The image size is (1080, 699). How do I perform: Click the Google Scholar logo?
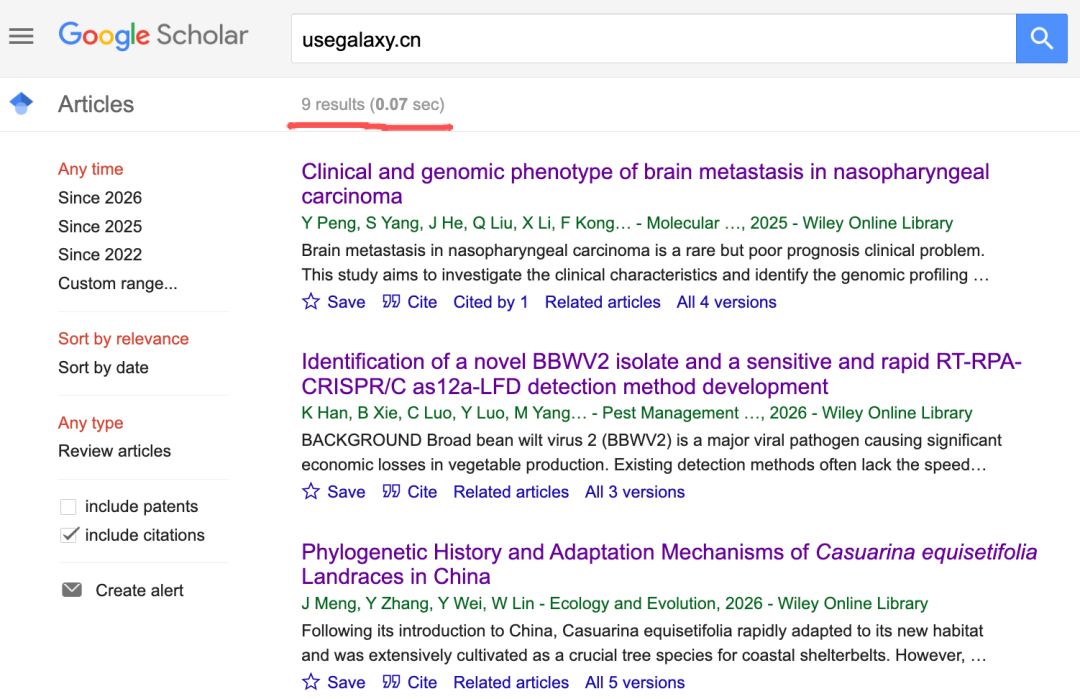(x=153, y=35)
